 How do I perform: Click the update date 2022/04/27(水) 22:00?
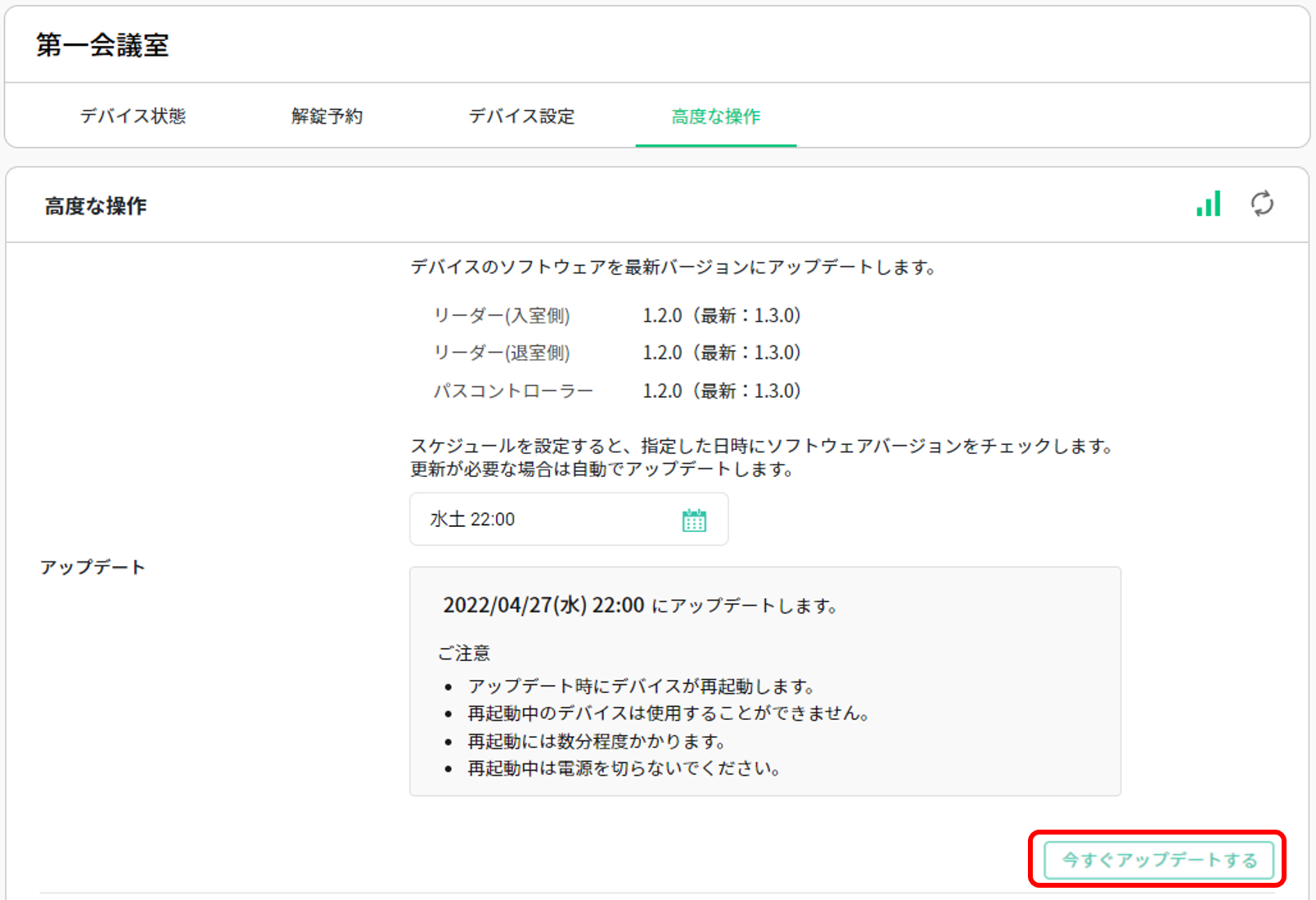pyautogui.click(x=543, y=605)
